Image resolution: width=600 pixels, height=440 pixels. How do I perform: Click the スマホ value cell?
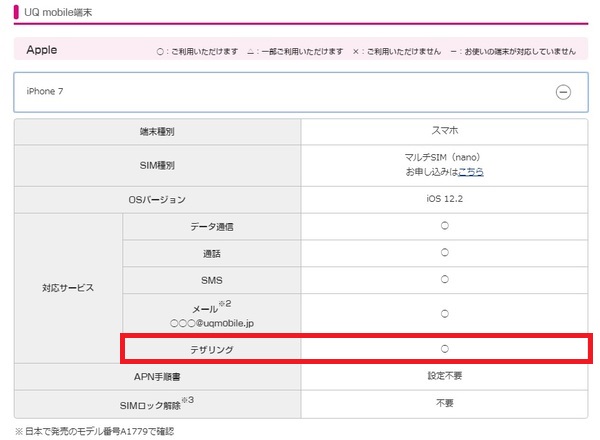pyautogui.click(x=444, y=132)
